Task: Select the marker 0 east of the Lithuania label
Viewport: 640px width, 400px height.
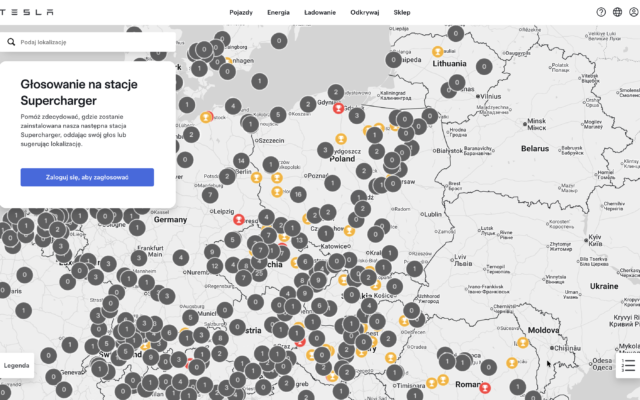Action: coord(484,66)
